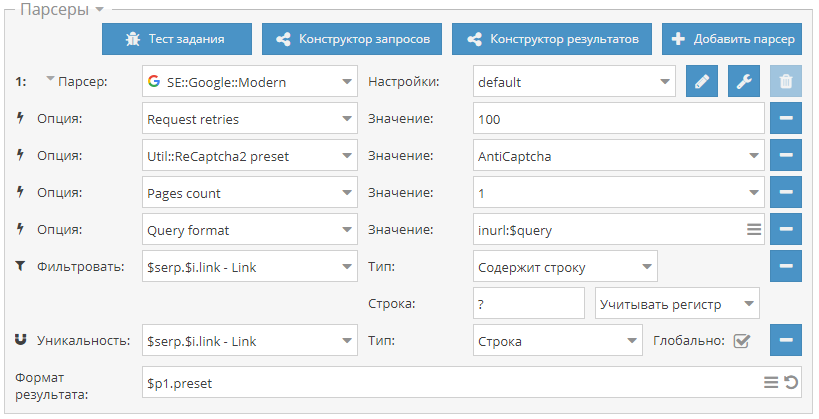
Task: Remove the Pages count option with minus
Action: click(x=786, y=192)
